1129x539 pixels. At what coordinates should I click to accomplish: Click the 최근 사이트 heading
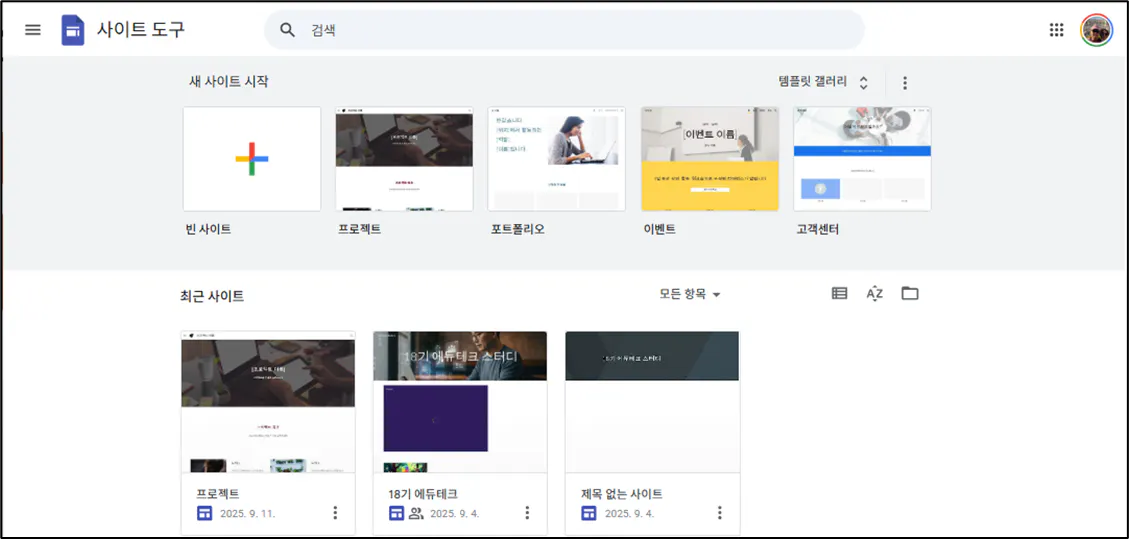point(212,296)
